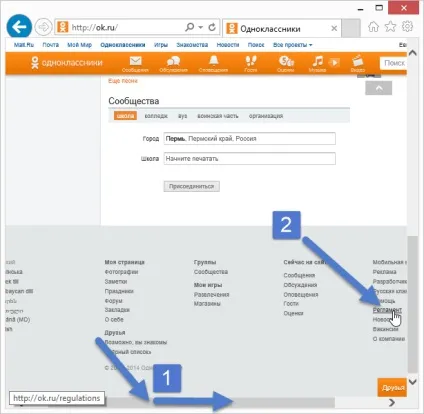
Task: Expand the Все проекты dropdown
Action: coord(292,45)
